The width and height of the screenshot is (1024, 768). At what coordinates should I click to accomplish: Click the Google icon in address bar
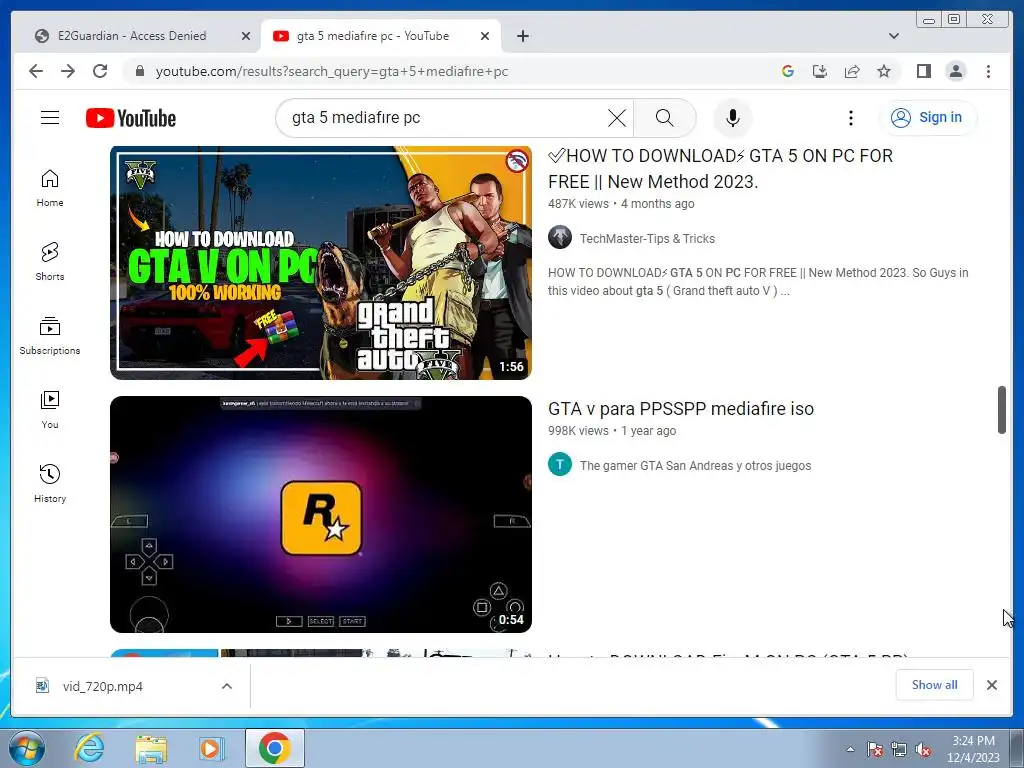(788, 71)
